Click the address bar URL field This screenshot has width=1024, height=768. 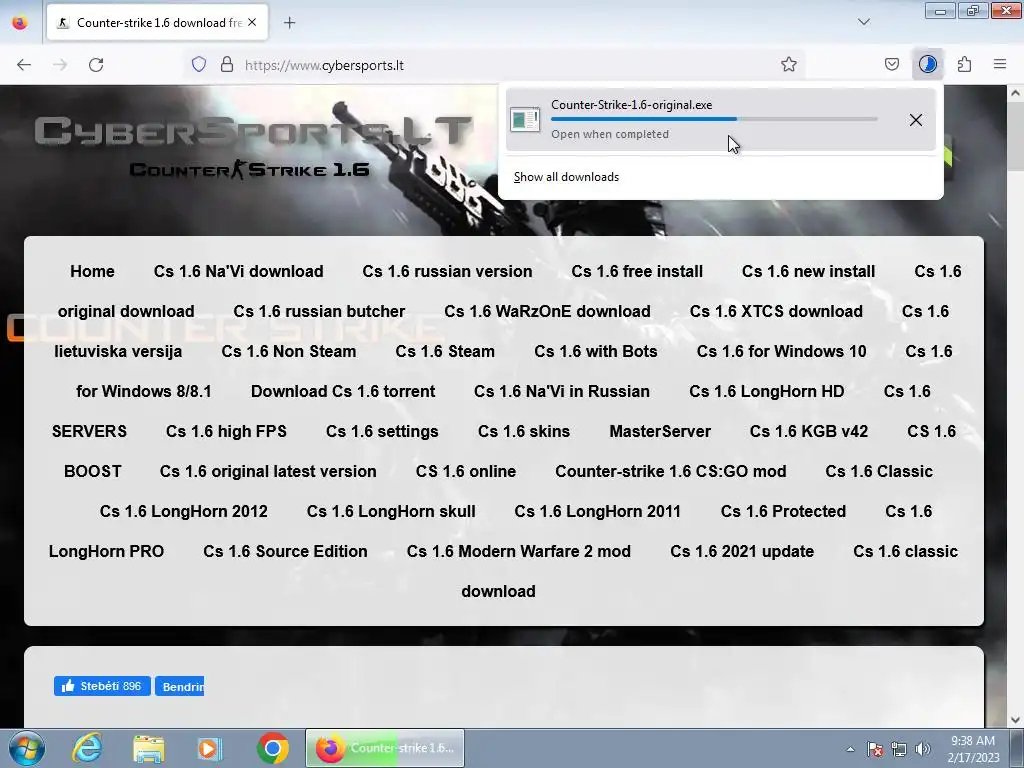496,65
